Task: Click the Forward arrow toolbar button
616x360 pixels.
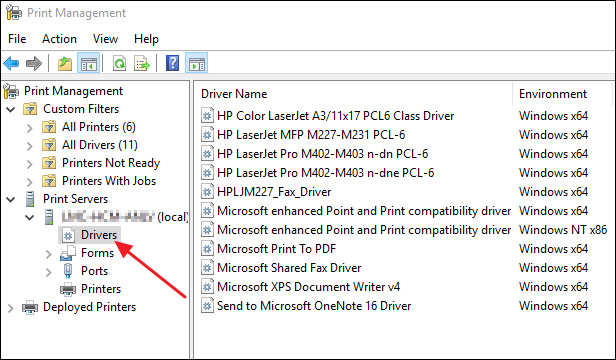Action: coord(33,63)
